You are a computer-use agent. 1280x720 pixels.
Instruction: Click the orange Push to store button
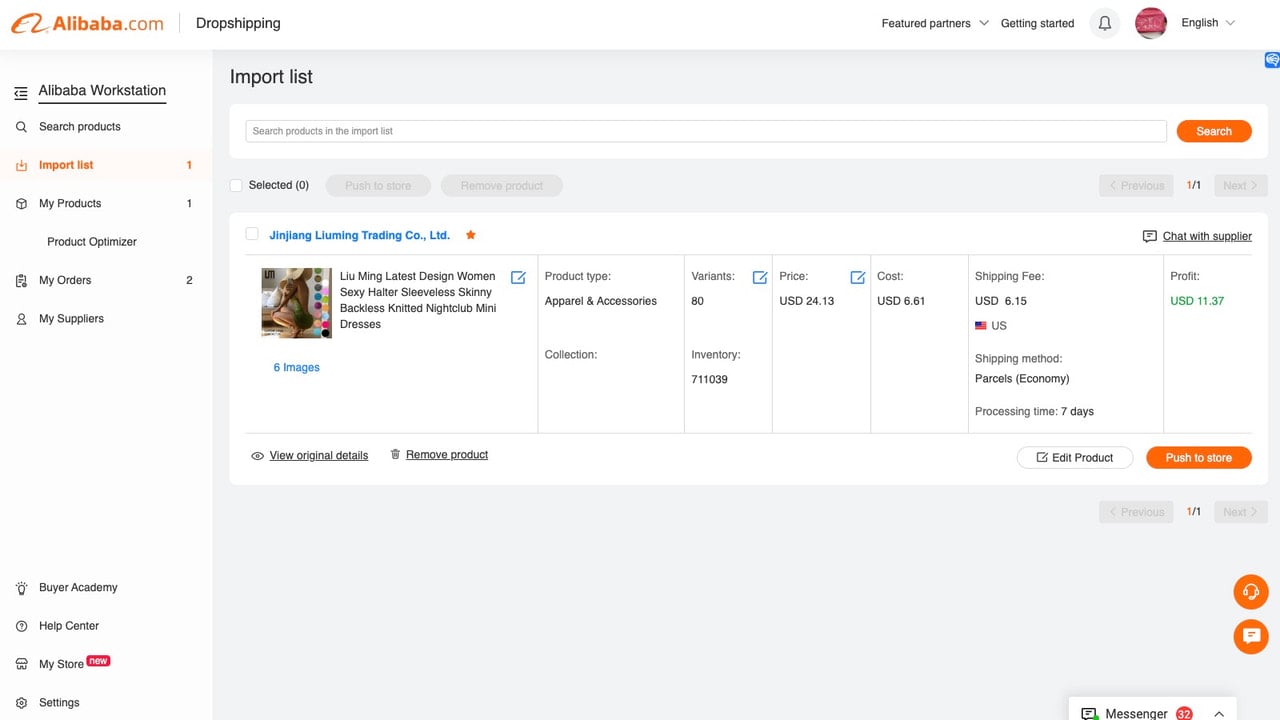coord(1198,457)
